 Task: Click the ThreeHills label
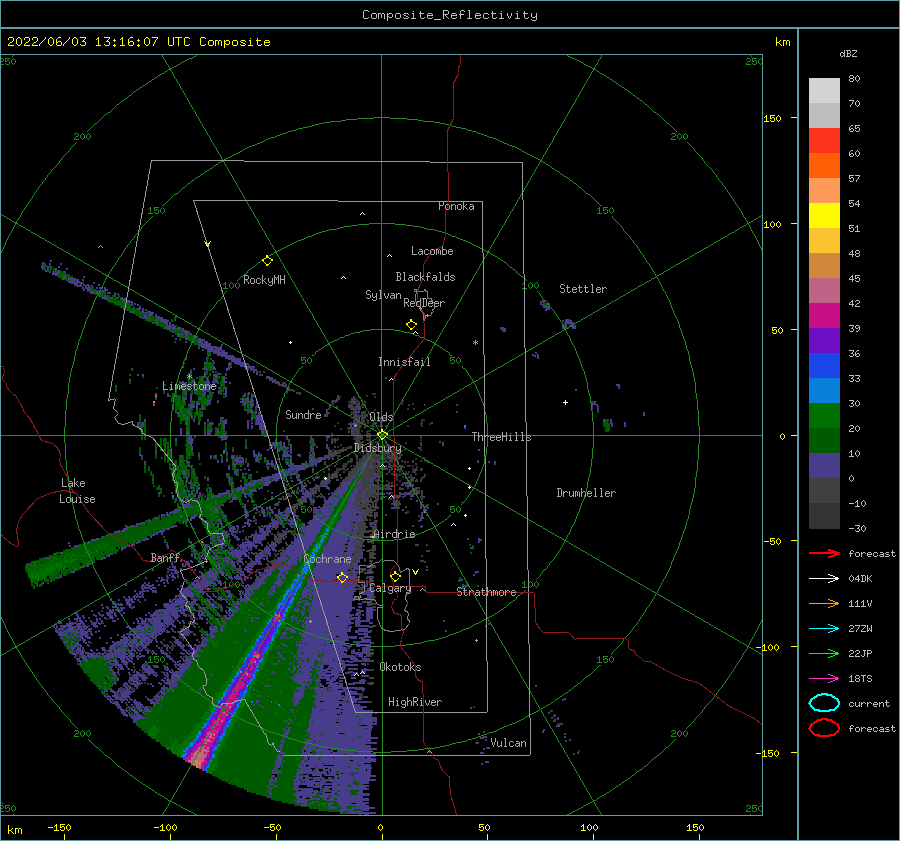[502, 437]
